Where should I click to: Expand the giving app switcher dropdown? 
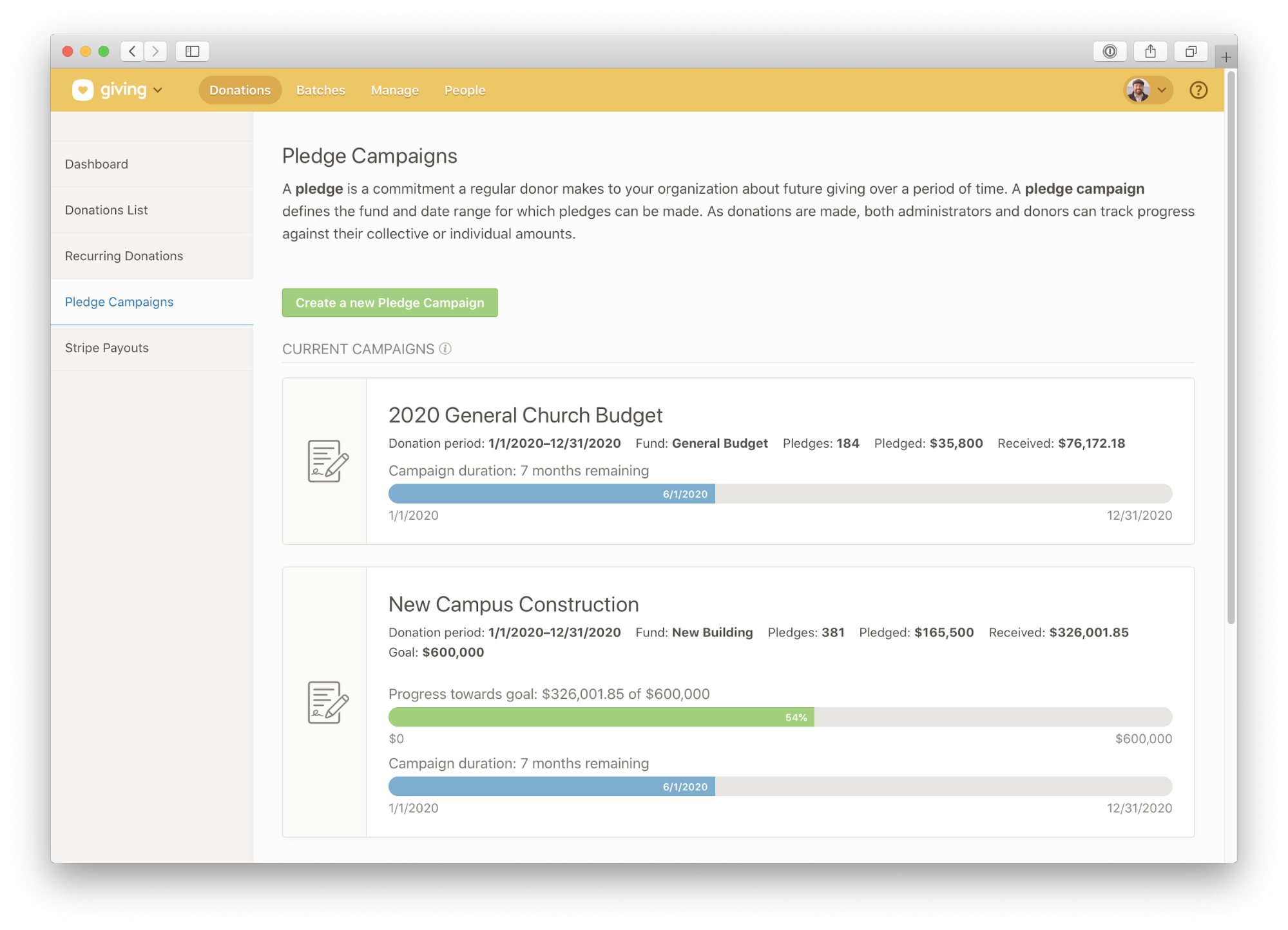pos(158,90)
